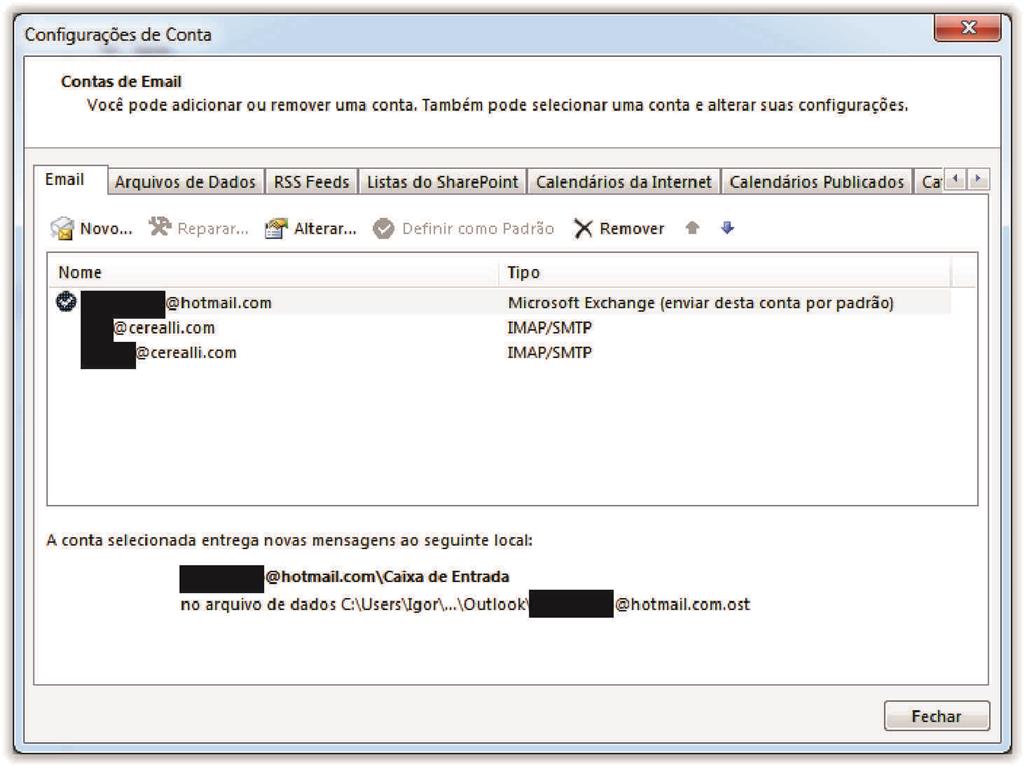Click the default account checkmark icon by hotmail.com

(66, 302)
